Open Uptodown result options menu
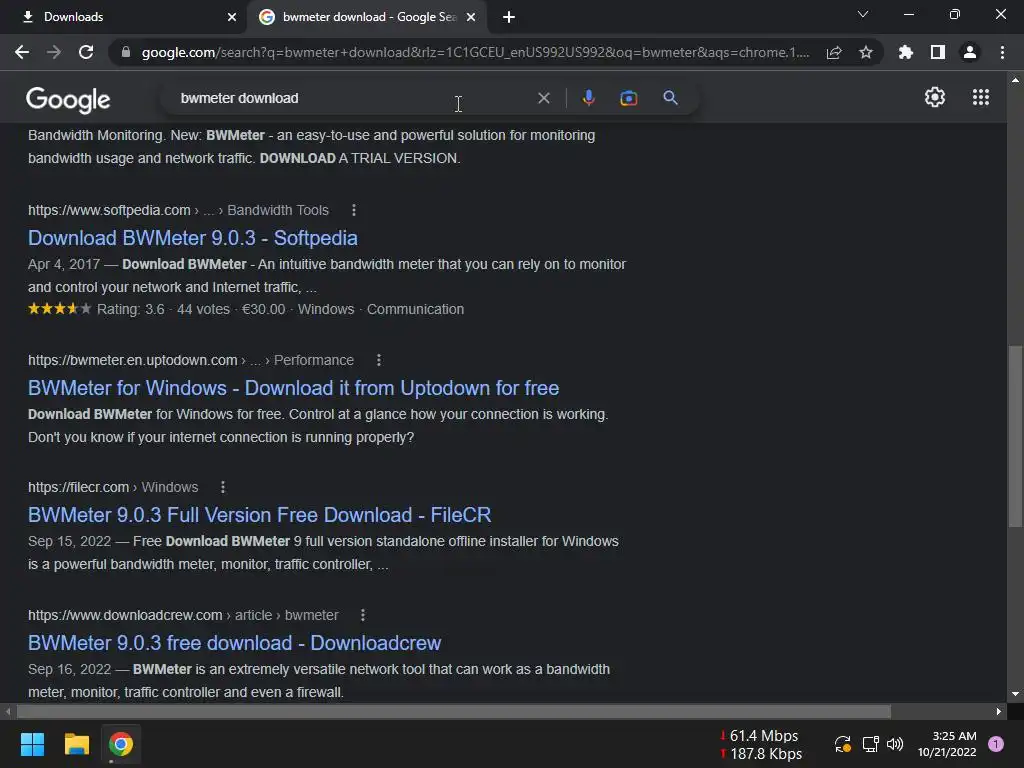The height and width of the screenshot is (768, 1024). pos(378,360)
